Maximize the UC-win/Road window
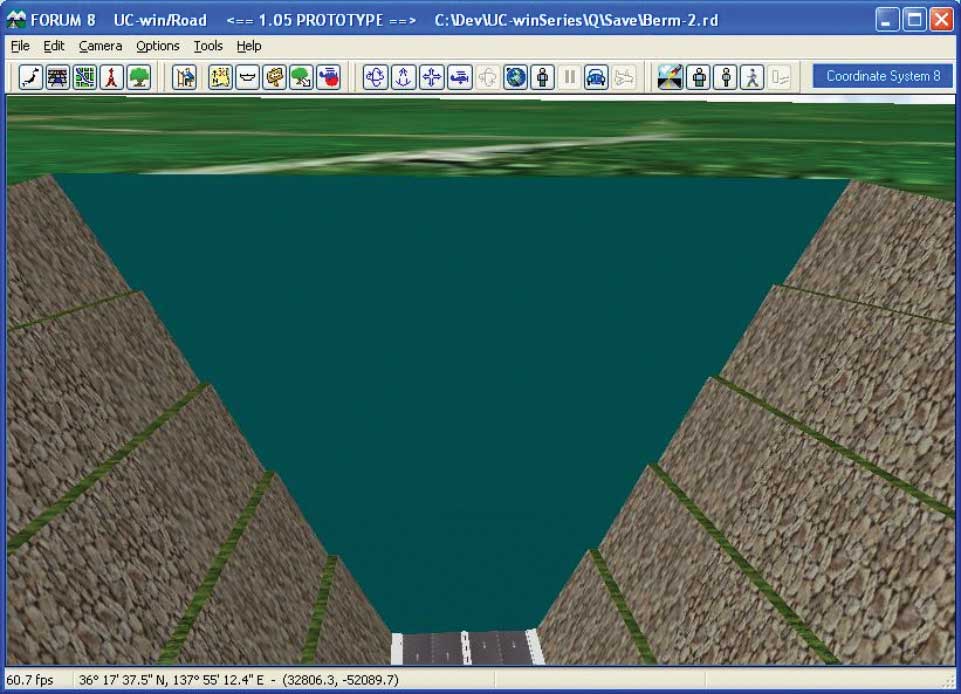 point(914,20)
